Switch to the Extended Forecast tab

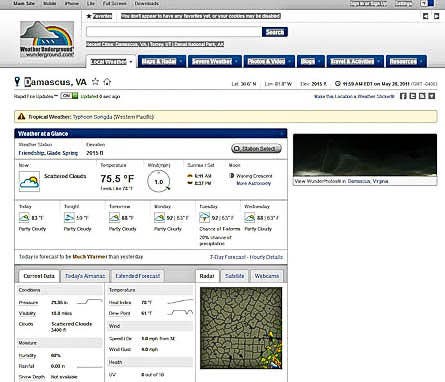click(x=137, y=276)
